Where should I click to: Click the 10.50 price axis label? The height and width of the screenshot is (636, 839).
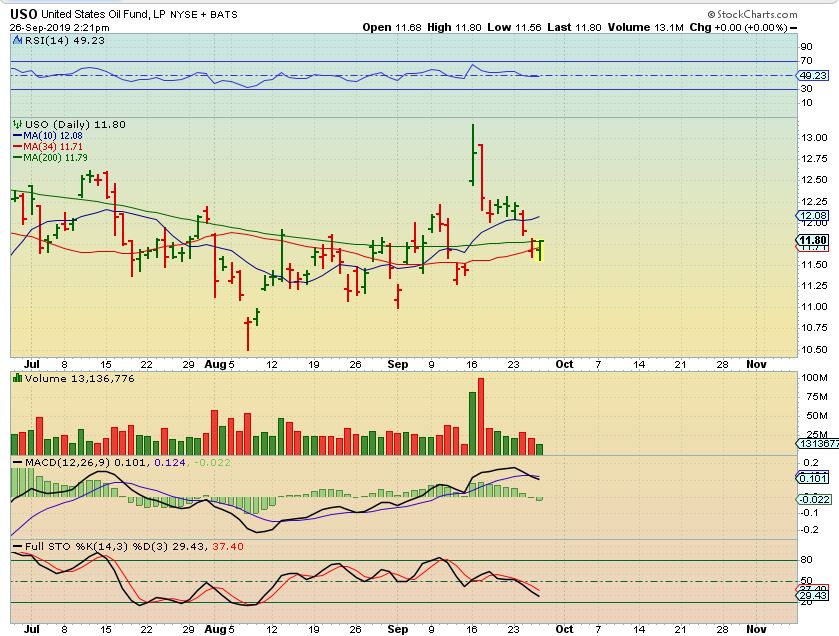(x=814, y=349)
